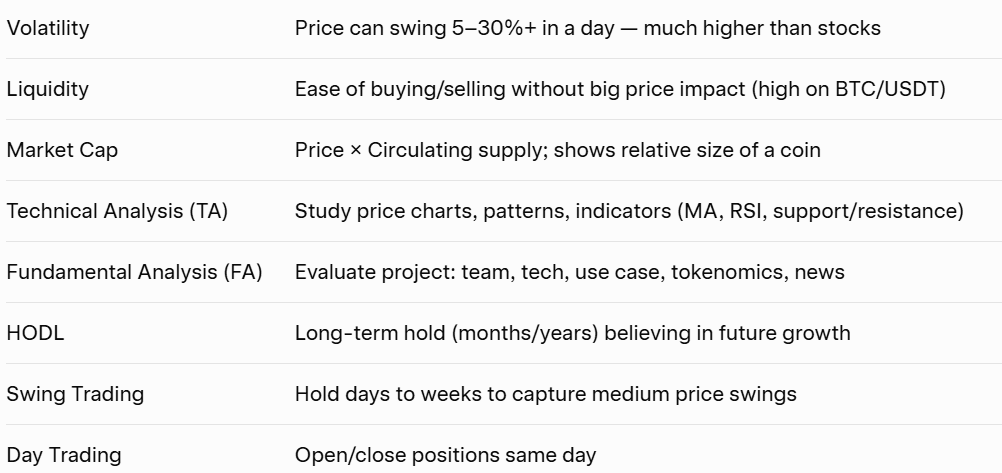Click the Volatility term label
This screenshot has width=1002, height=473.
(x=48, y=28)
